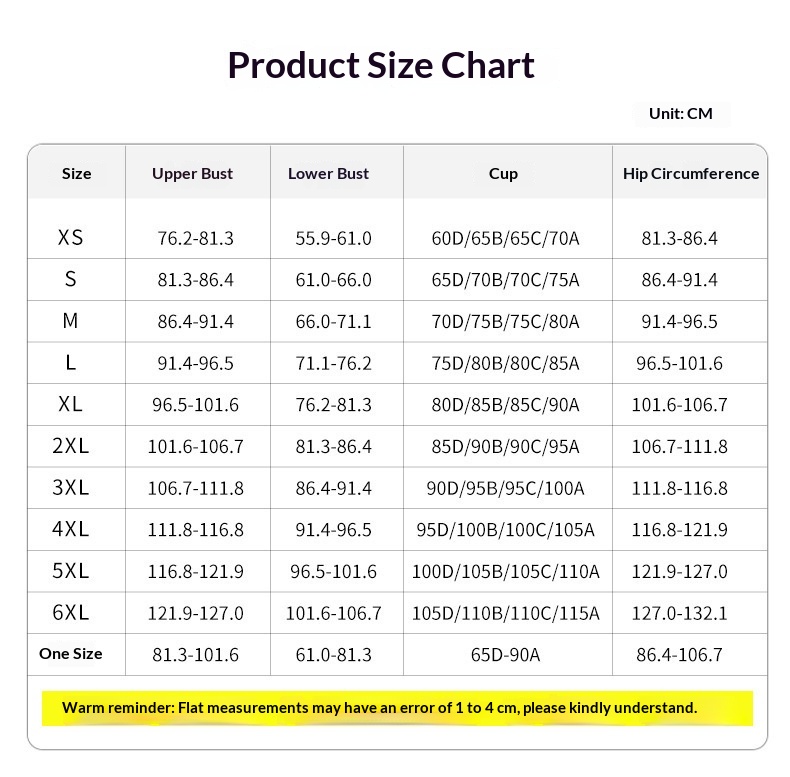Click cup cell 95D/100B/100C/105A

tap(505, 530)
